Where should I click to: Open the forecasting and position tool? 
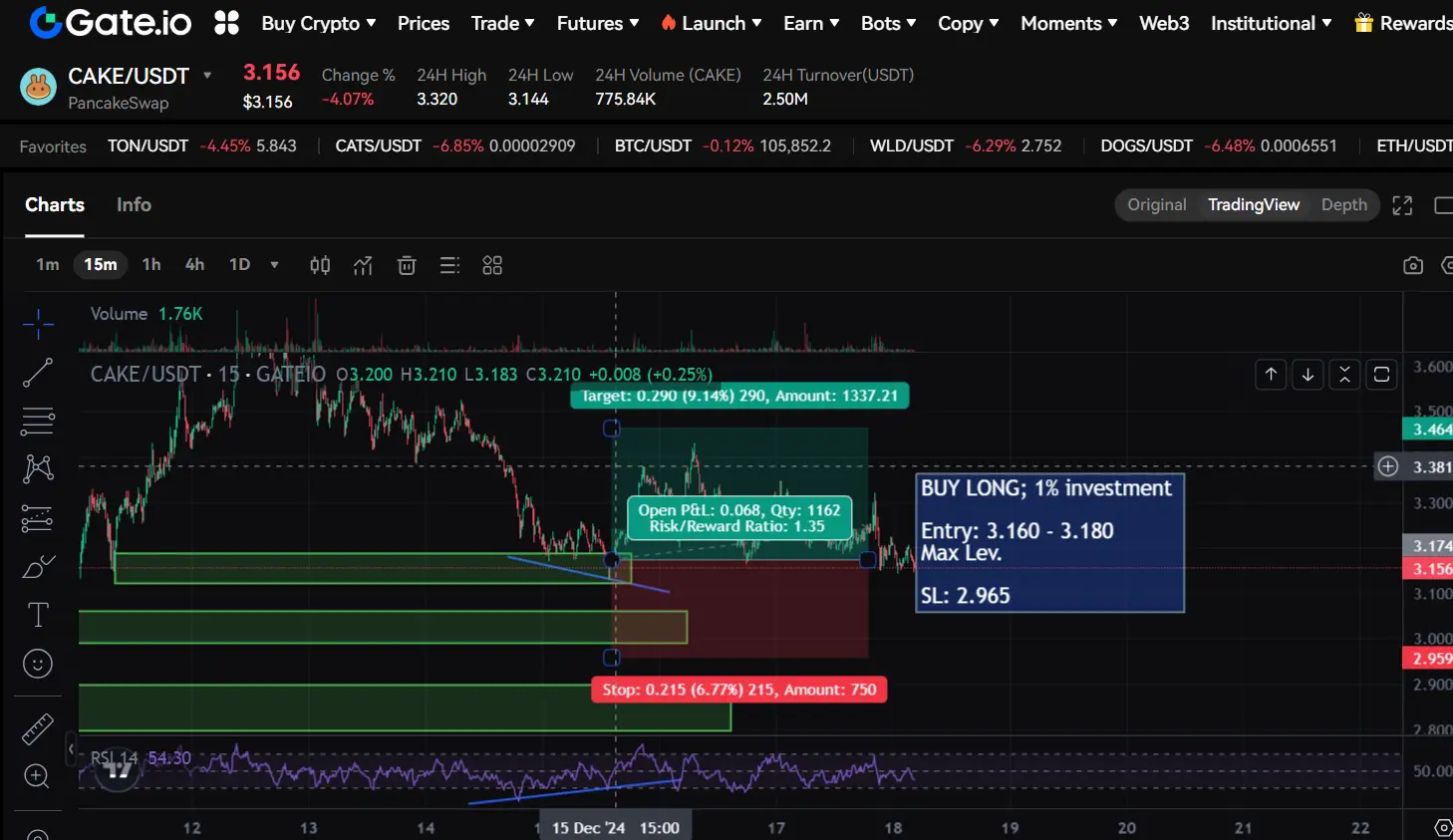[x=38, y=518]
